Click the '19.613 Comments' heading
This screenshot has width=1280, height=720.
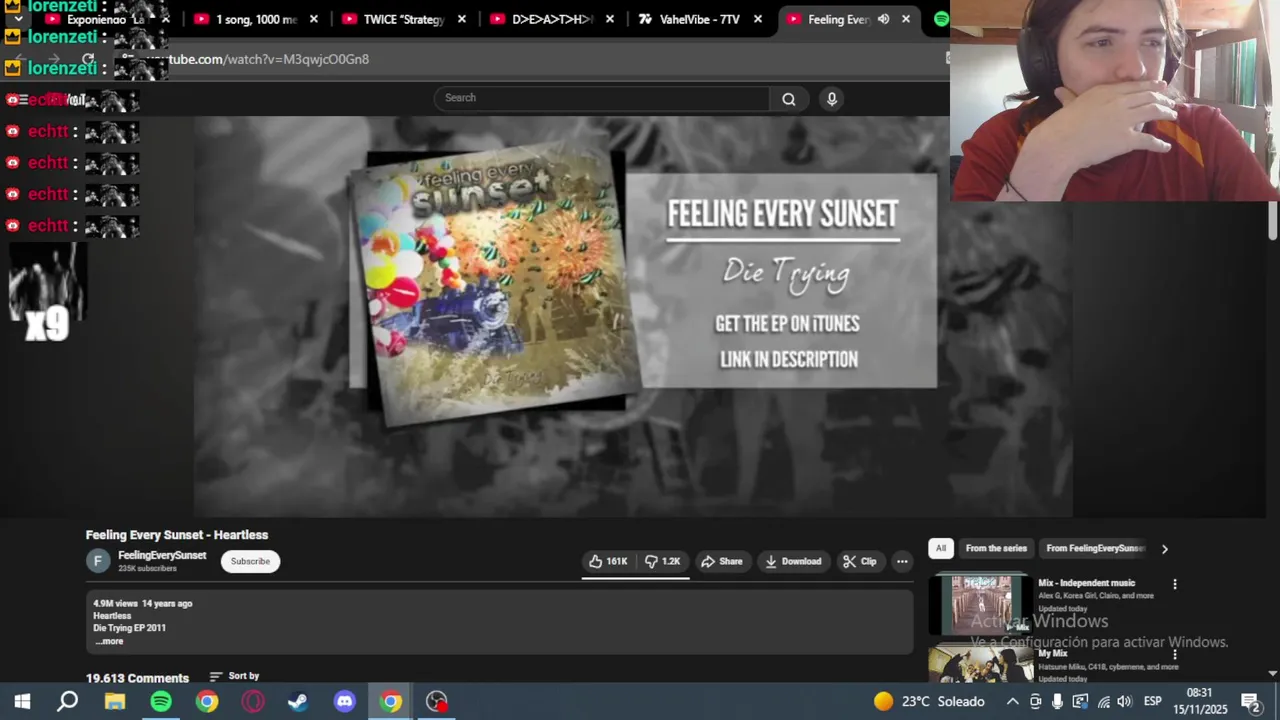click(x=137, y=678)
